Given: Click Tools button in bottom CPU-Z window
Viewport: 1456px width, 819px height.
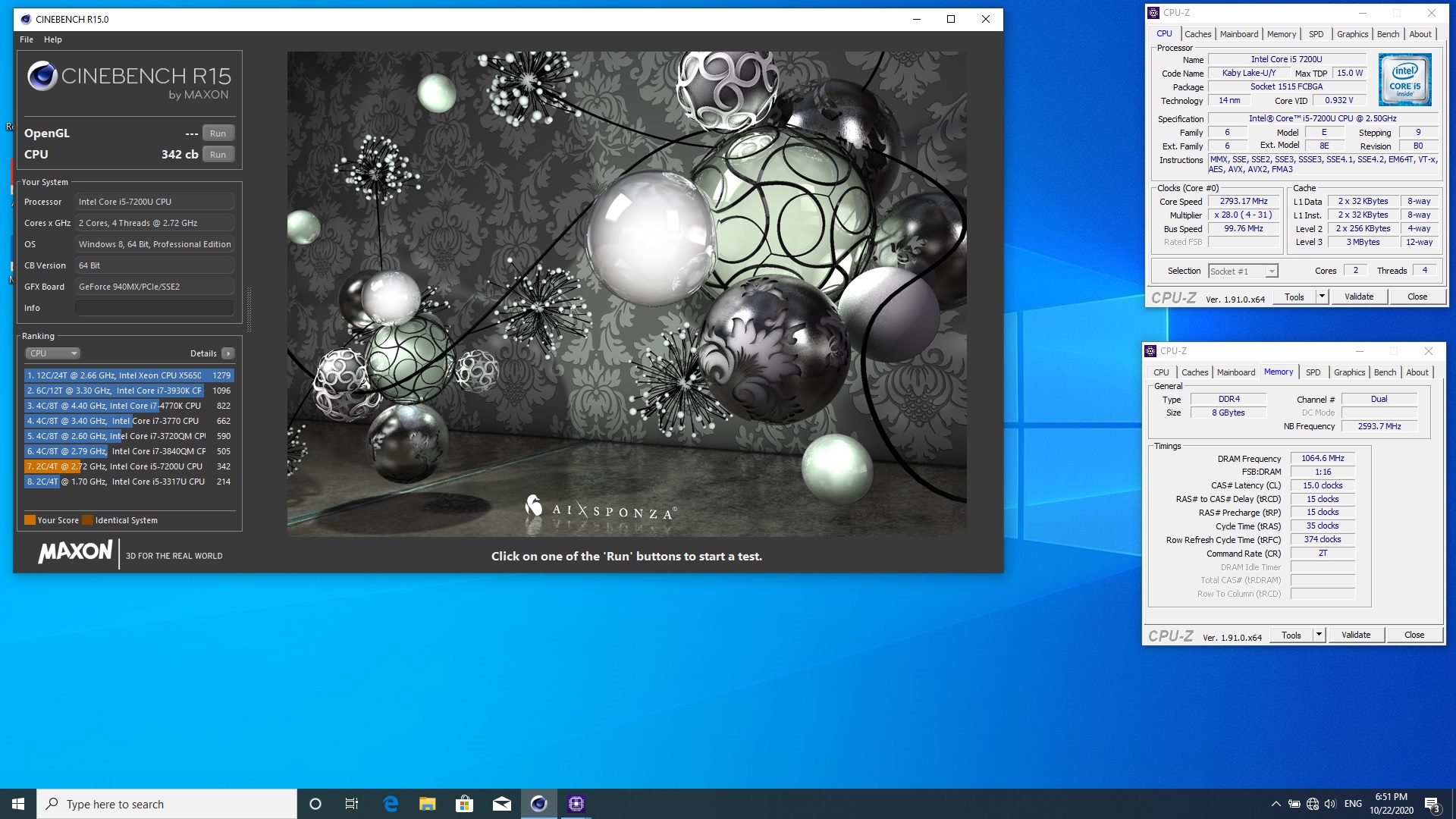Looking at the screenshot, I should [1291, 635].
